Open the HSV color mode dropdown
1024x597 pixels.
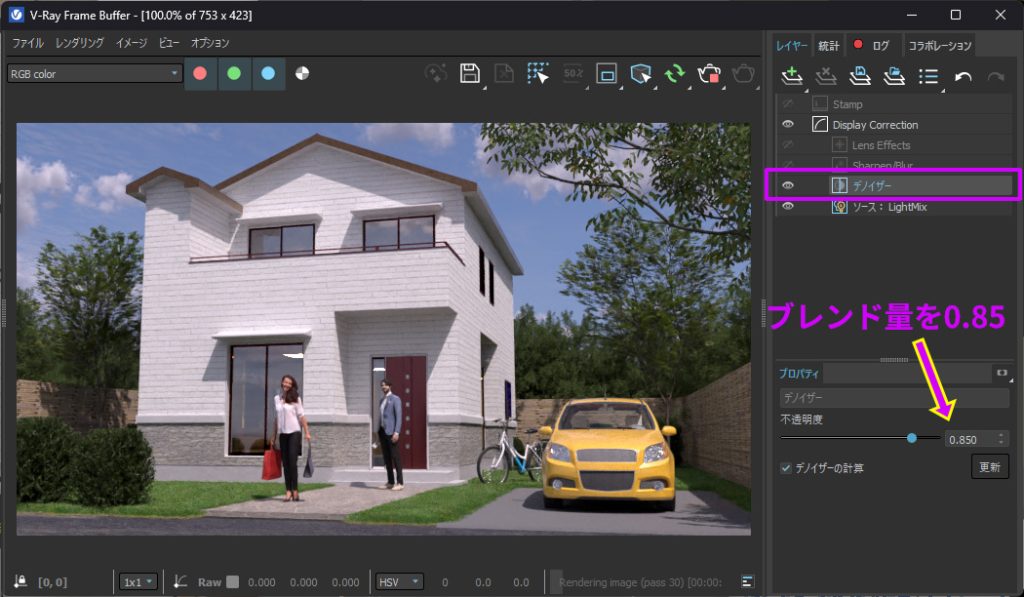click(399, 581)
